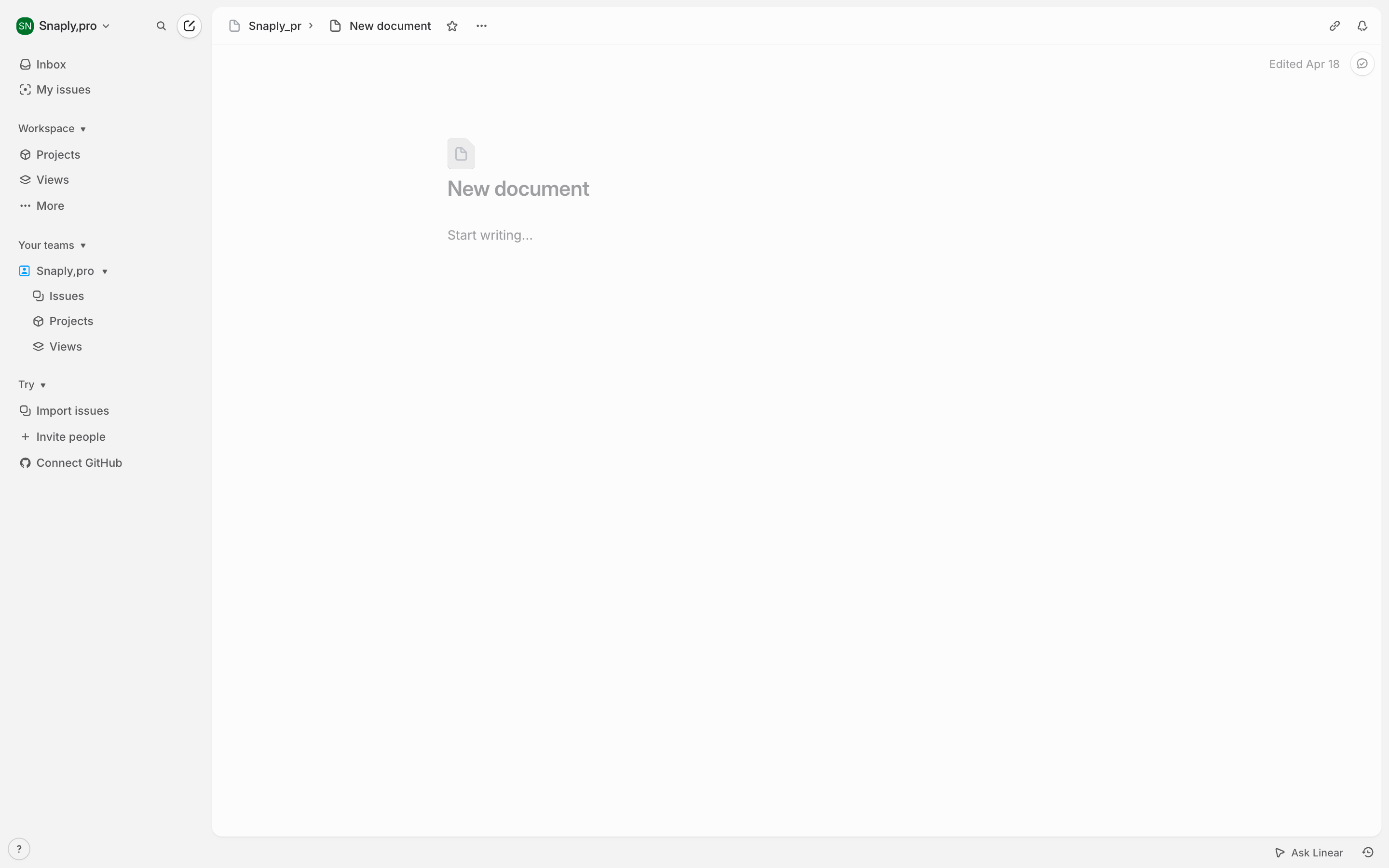The image size is (1389, 868).
Task: Click the New document title field
Action: click(518, 188)
